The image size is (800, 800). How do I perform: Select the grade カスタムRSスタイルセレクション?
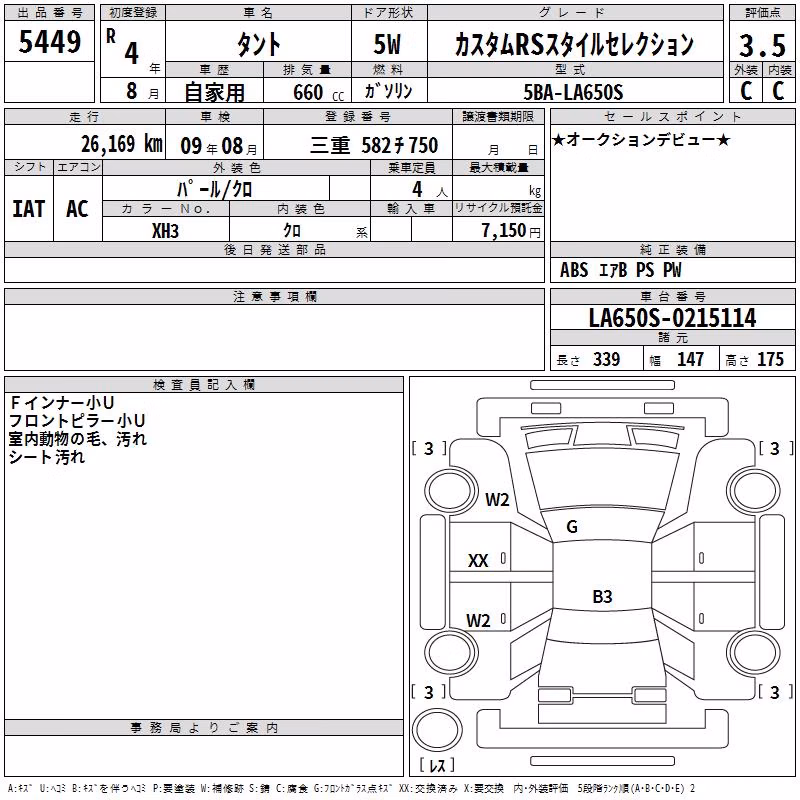coord(574,44)
